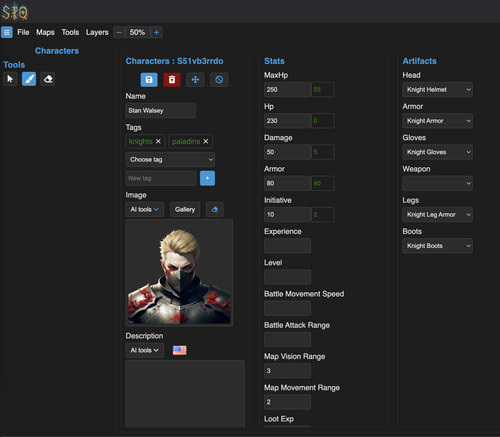Open the Layers menu
Screen dimensions: 500x437
click(x=97, y=32)
